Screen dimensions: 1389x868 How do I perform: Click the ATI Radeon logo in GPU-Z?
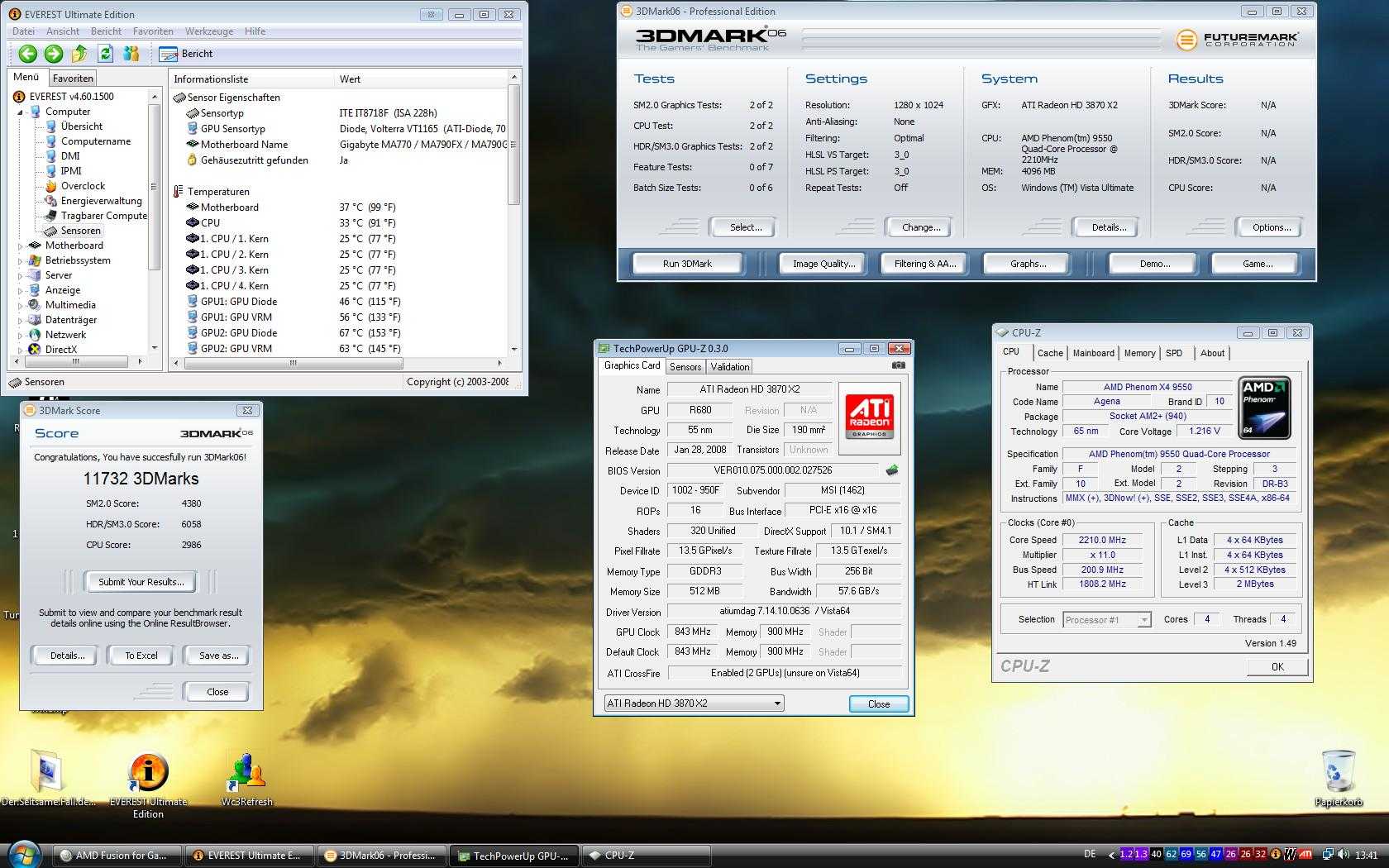pos(869,417)
